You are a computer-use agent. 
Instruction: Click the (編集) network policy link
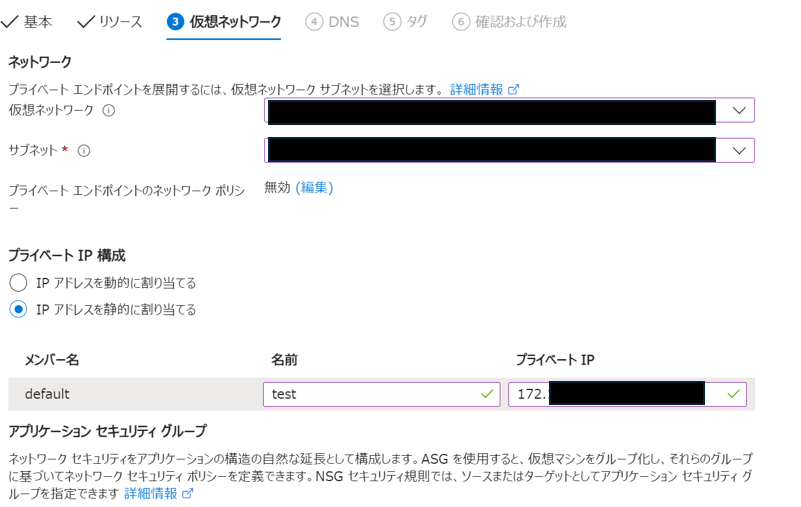point(314,188)
